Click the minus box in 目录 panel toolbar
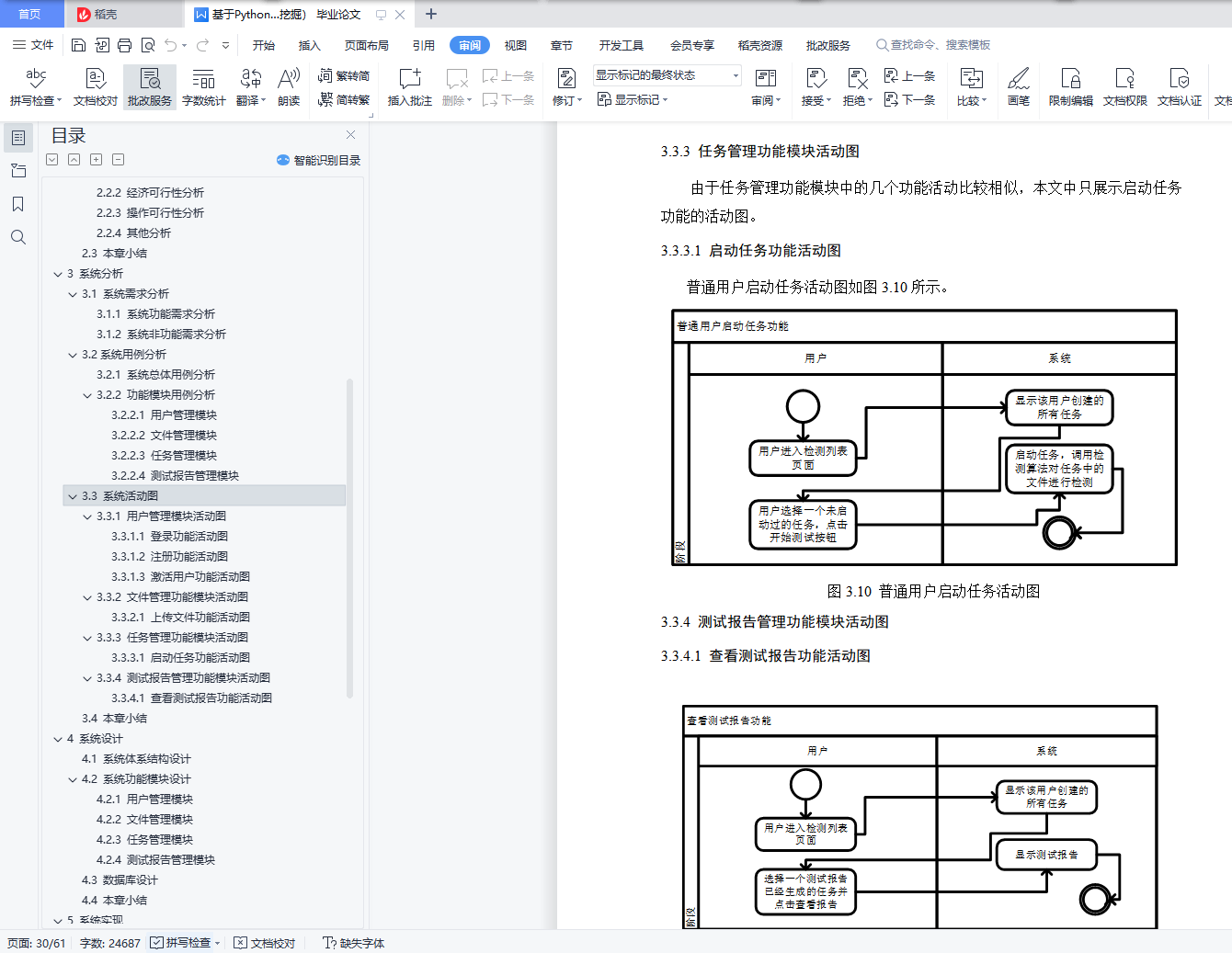 118,160
